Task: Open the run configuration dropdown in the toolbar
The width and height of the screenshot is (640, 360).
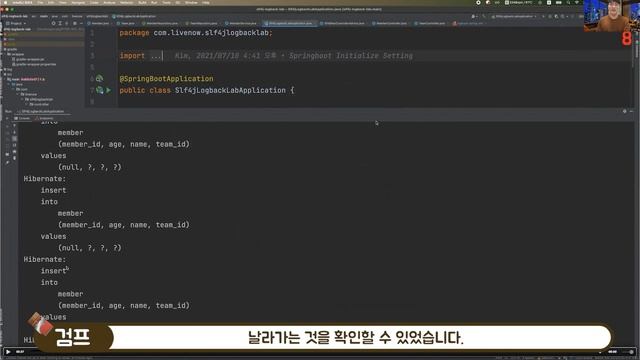Action: [515, 16]
